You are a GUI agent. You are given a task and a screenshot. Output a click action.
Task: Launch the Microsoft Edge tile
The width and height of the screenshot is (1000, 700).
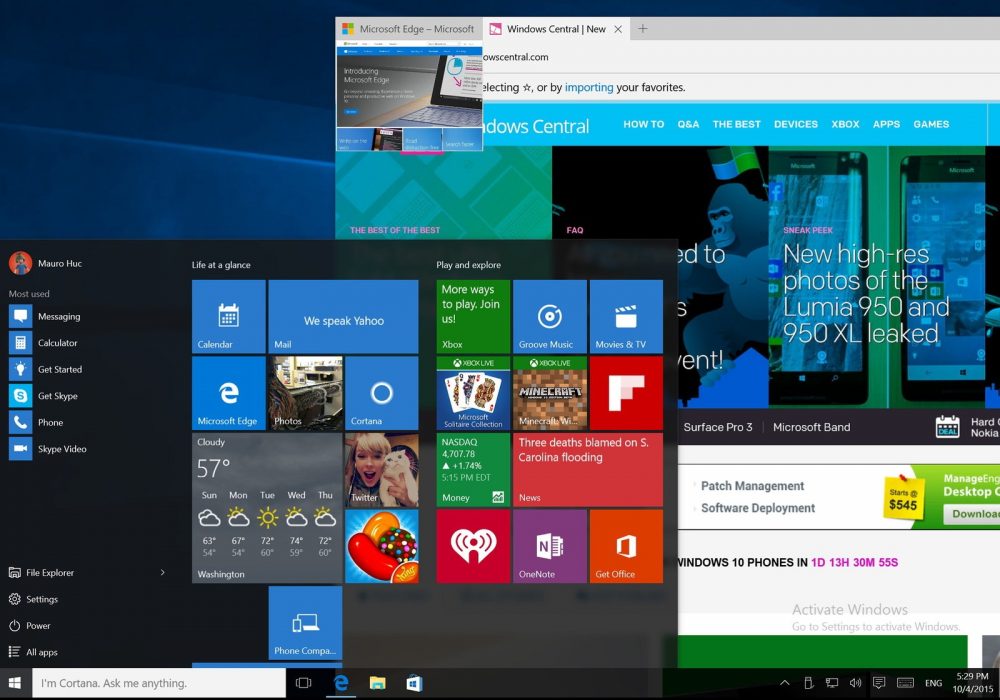coord(229,393)
